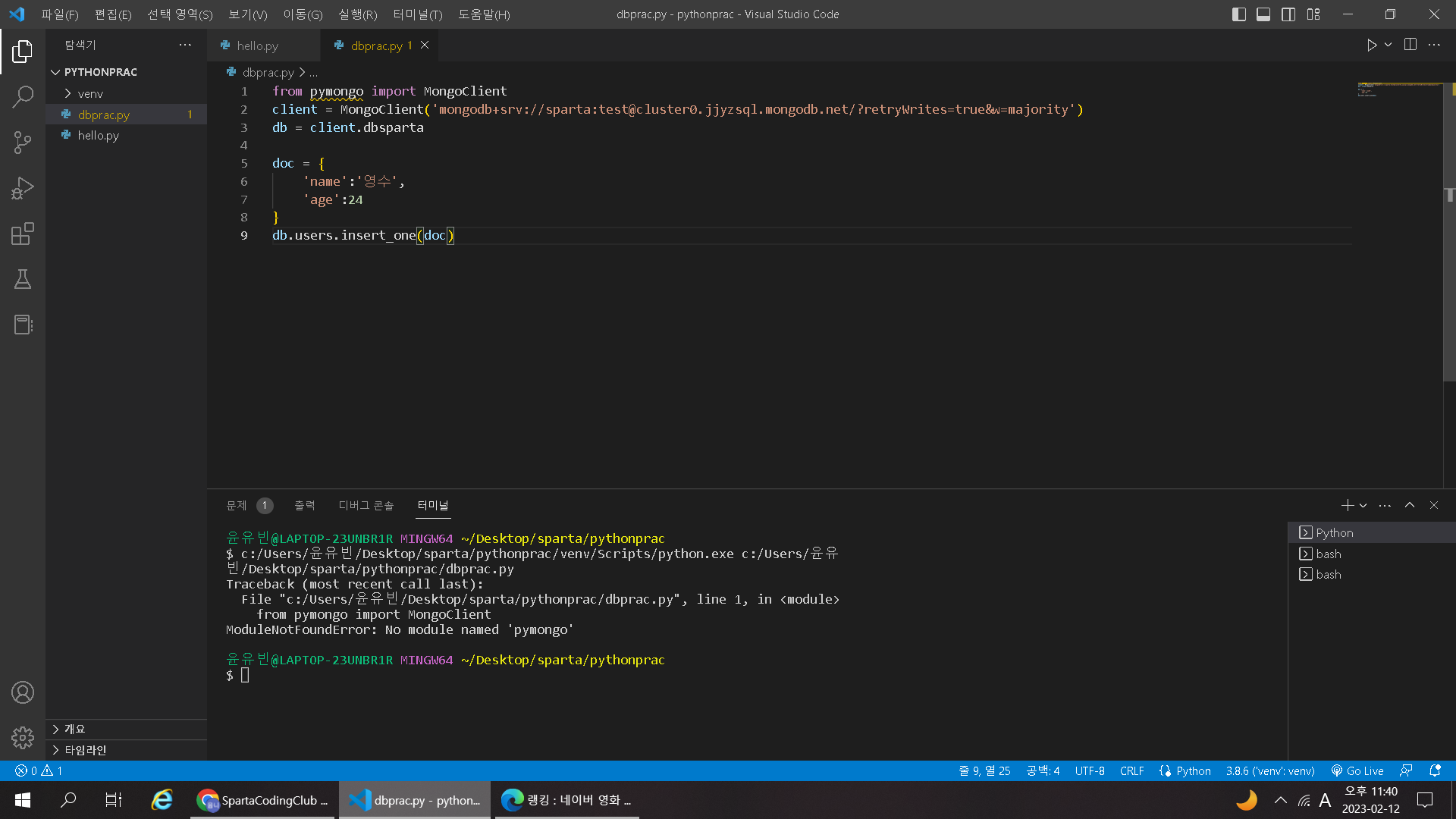Close the dbprac.py editor tab

pos(425,45)
